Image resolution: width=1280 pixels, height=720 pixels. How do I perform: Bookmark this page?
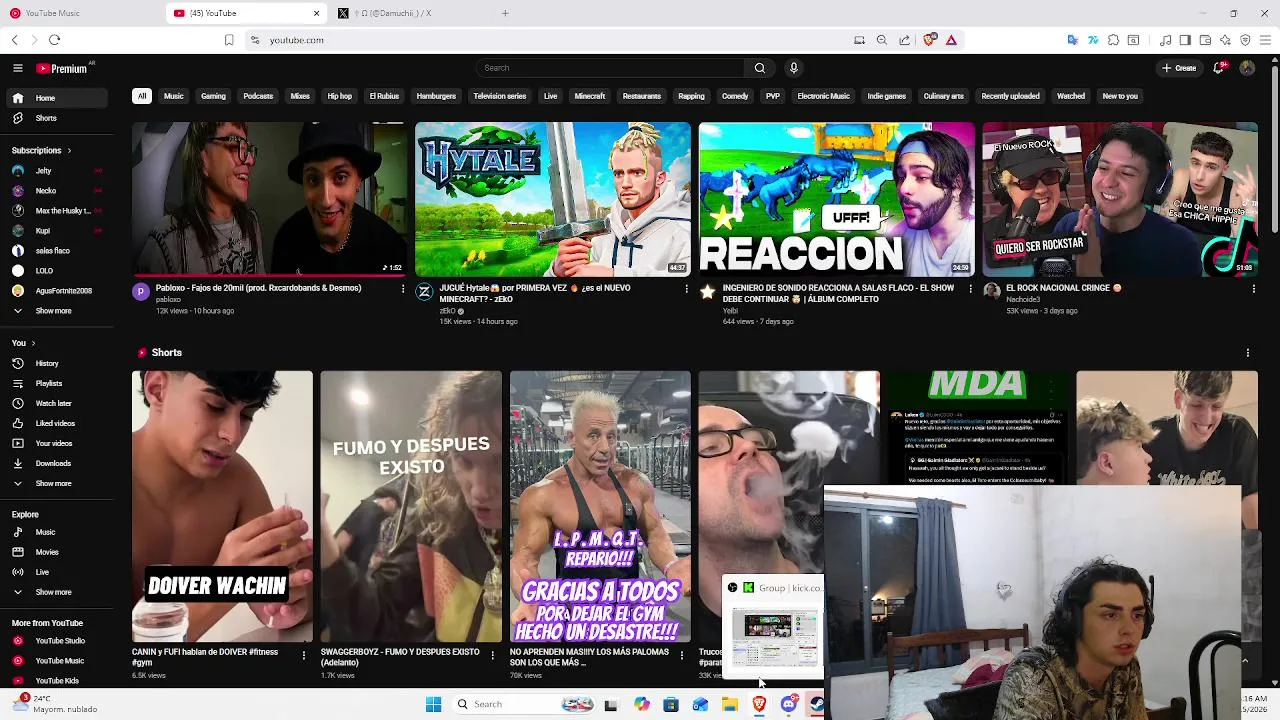click(229, 40)
